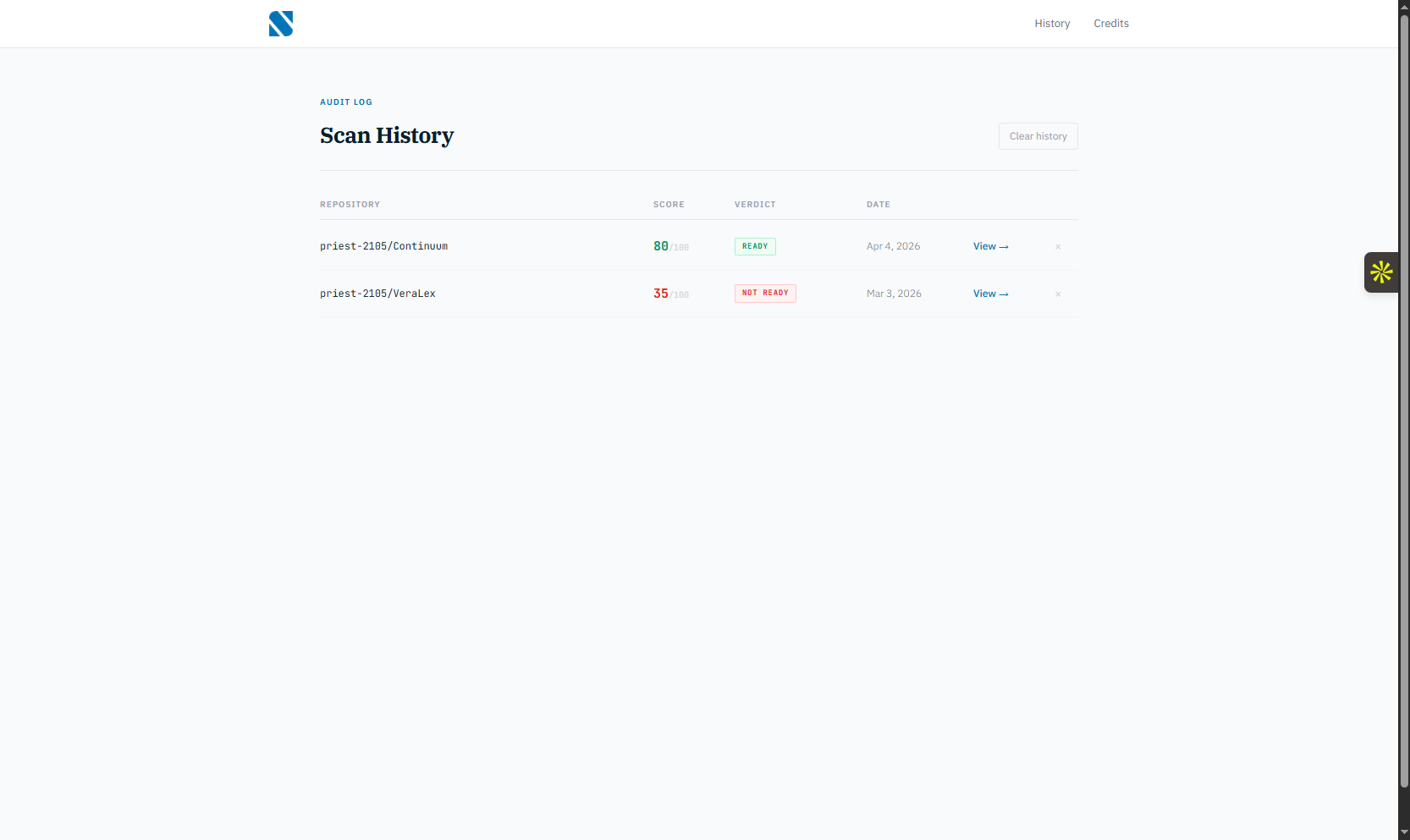Click the green 80 score value
This screenshot has height=840, width=1410.
(x=661, y=246)
